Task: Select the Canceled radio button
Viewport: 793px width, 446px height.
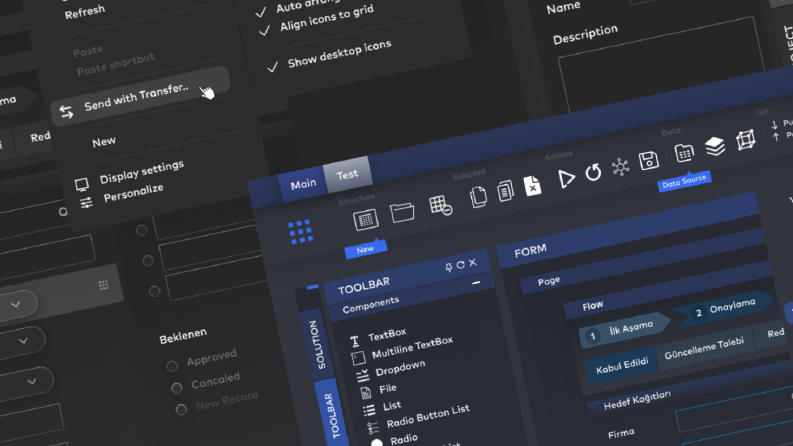Action: (177, 388)
